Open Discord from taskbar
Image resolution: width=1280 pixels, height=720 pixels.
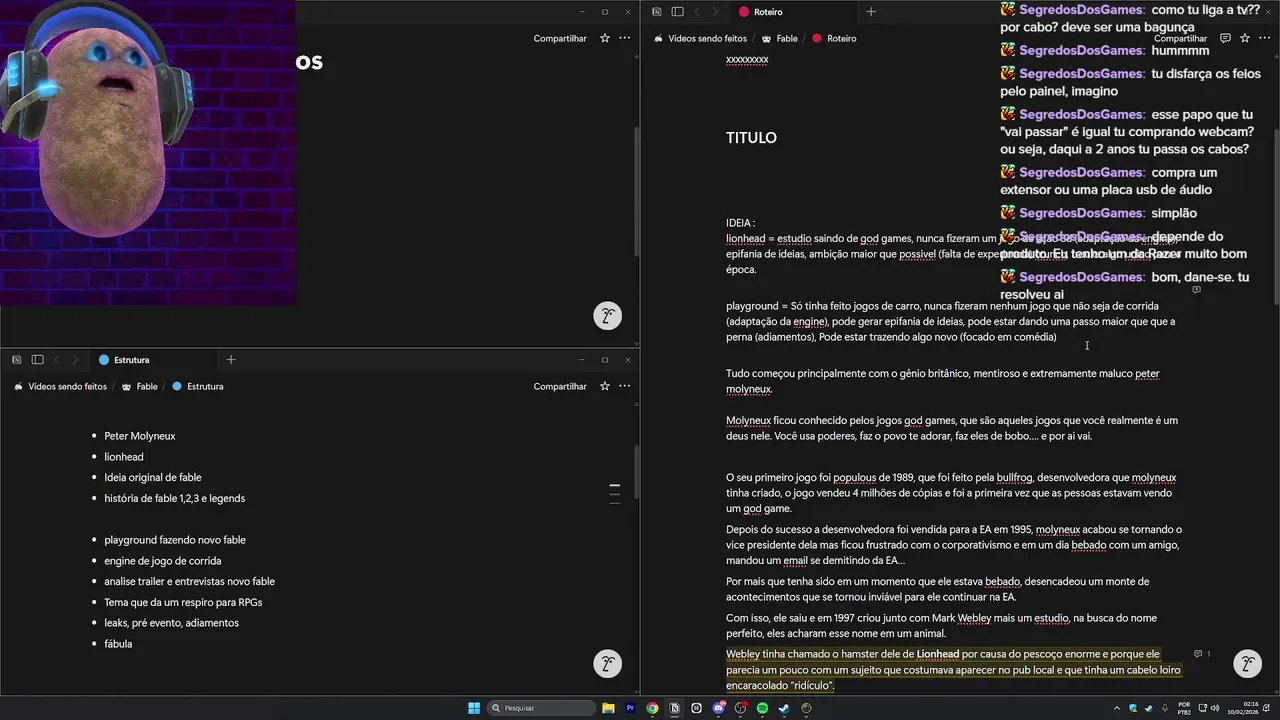coord(718,708)
